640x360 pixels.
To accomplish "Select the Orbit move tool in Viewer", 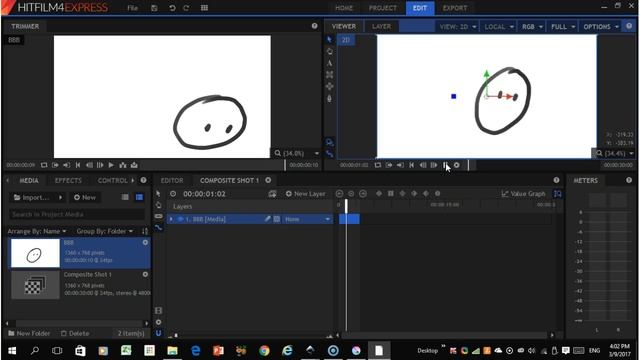I will click(x=329, y=87).
